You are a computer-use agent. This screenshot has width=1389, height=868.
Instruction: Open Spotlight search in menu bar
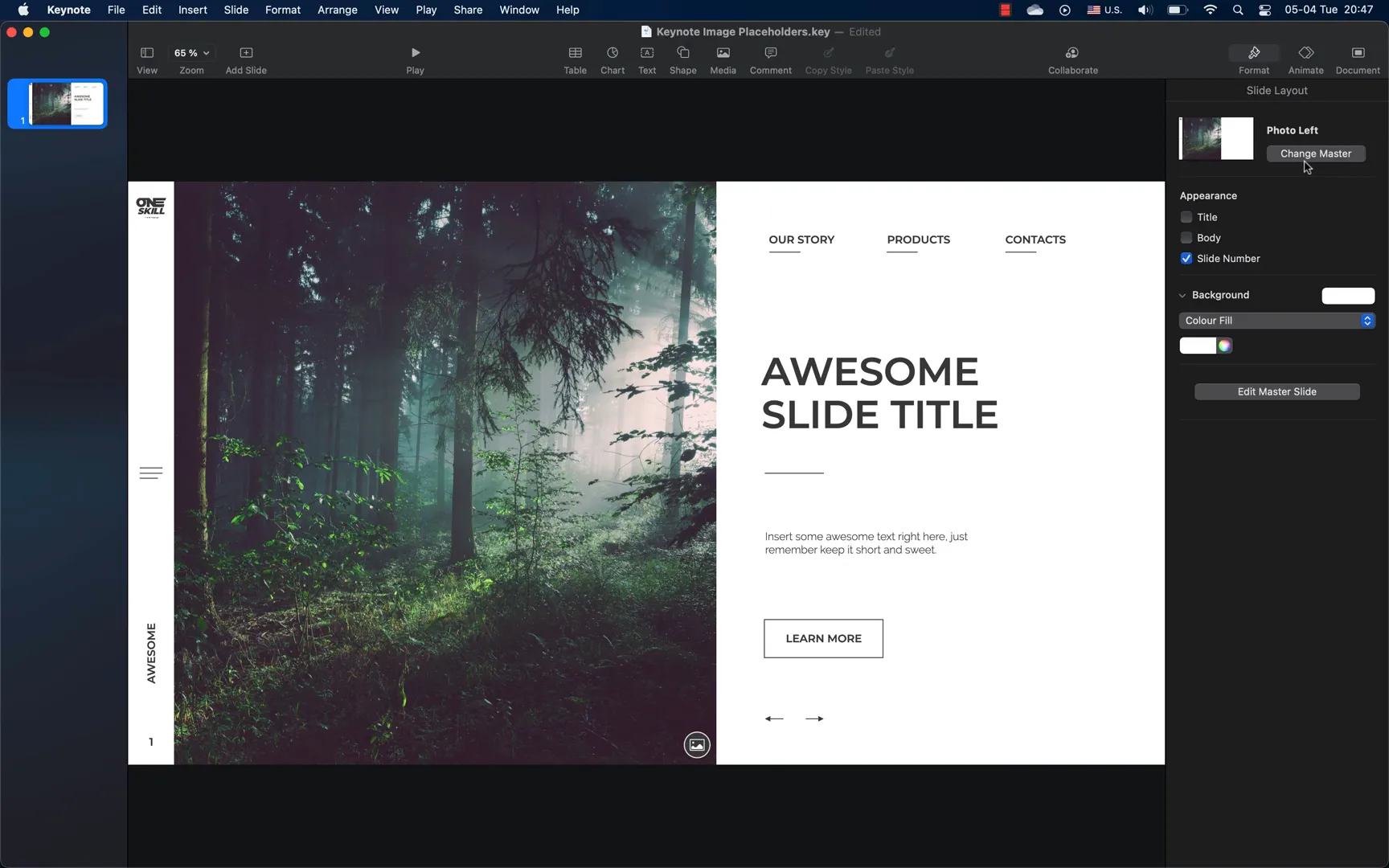pyautogui.click(x=1238, y=10)
